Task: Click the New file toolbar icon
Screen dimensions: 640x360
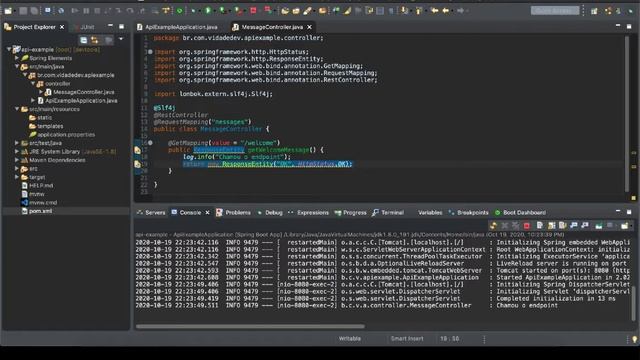Action: 8,11
